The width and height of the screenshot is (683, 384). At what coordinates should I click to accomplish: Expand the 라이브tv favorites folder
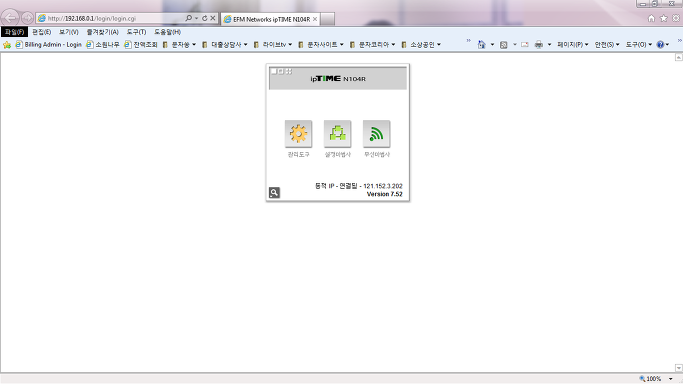point(273,44)
